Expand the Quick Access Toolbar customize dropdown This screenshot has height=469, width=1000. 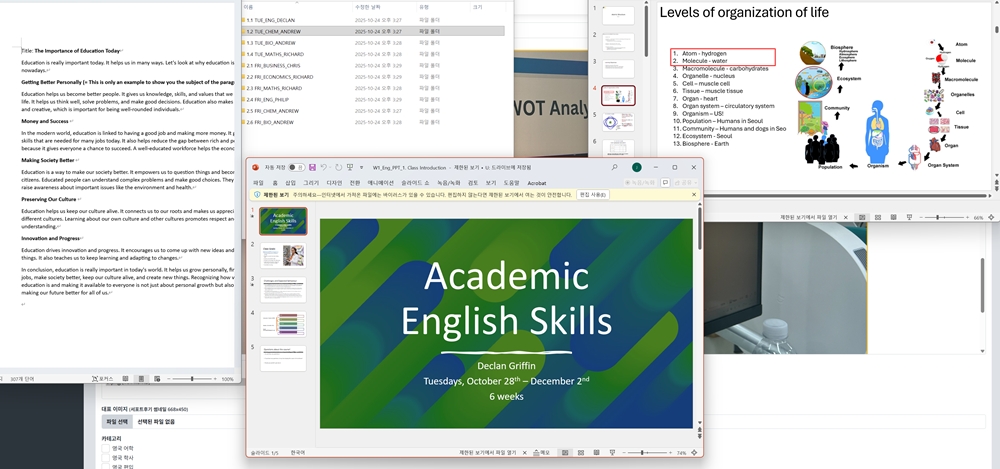tap(362, 167)
